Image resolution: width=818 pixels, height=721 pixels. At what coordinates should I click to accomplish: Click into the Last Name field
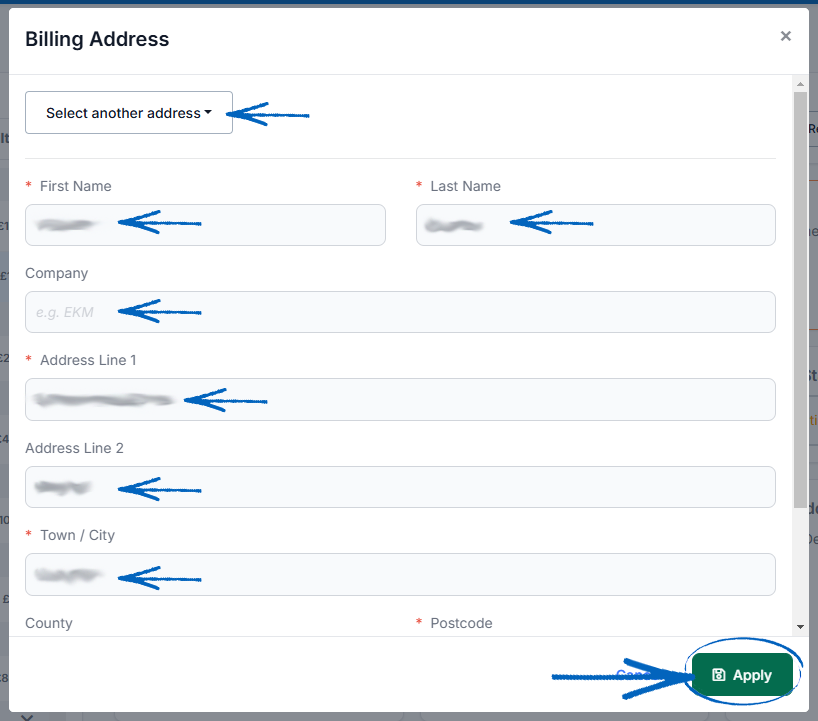(596, 225)
